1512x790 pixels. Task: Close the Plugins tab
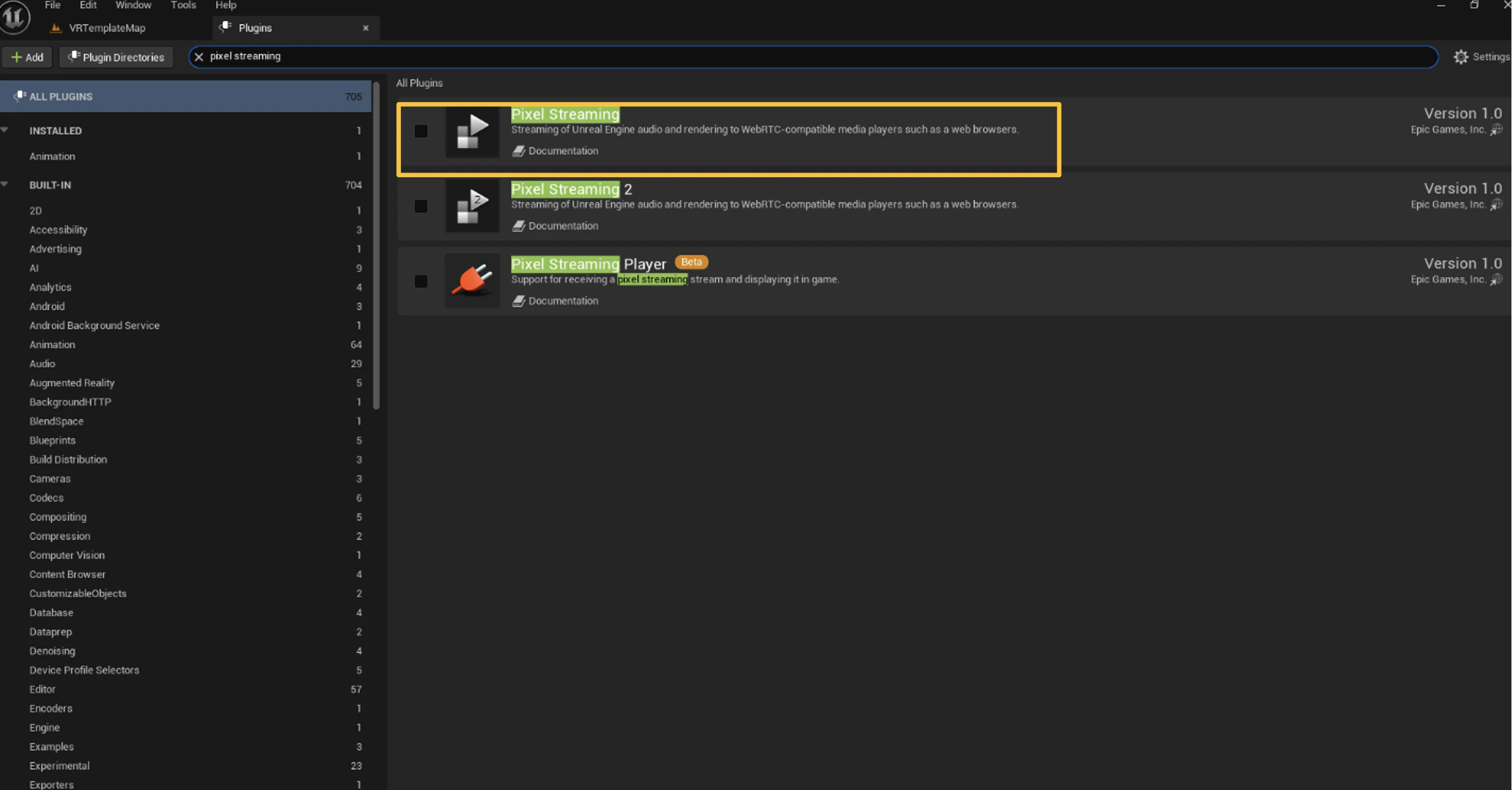point(366,28)
